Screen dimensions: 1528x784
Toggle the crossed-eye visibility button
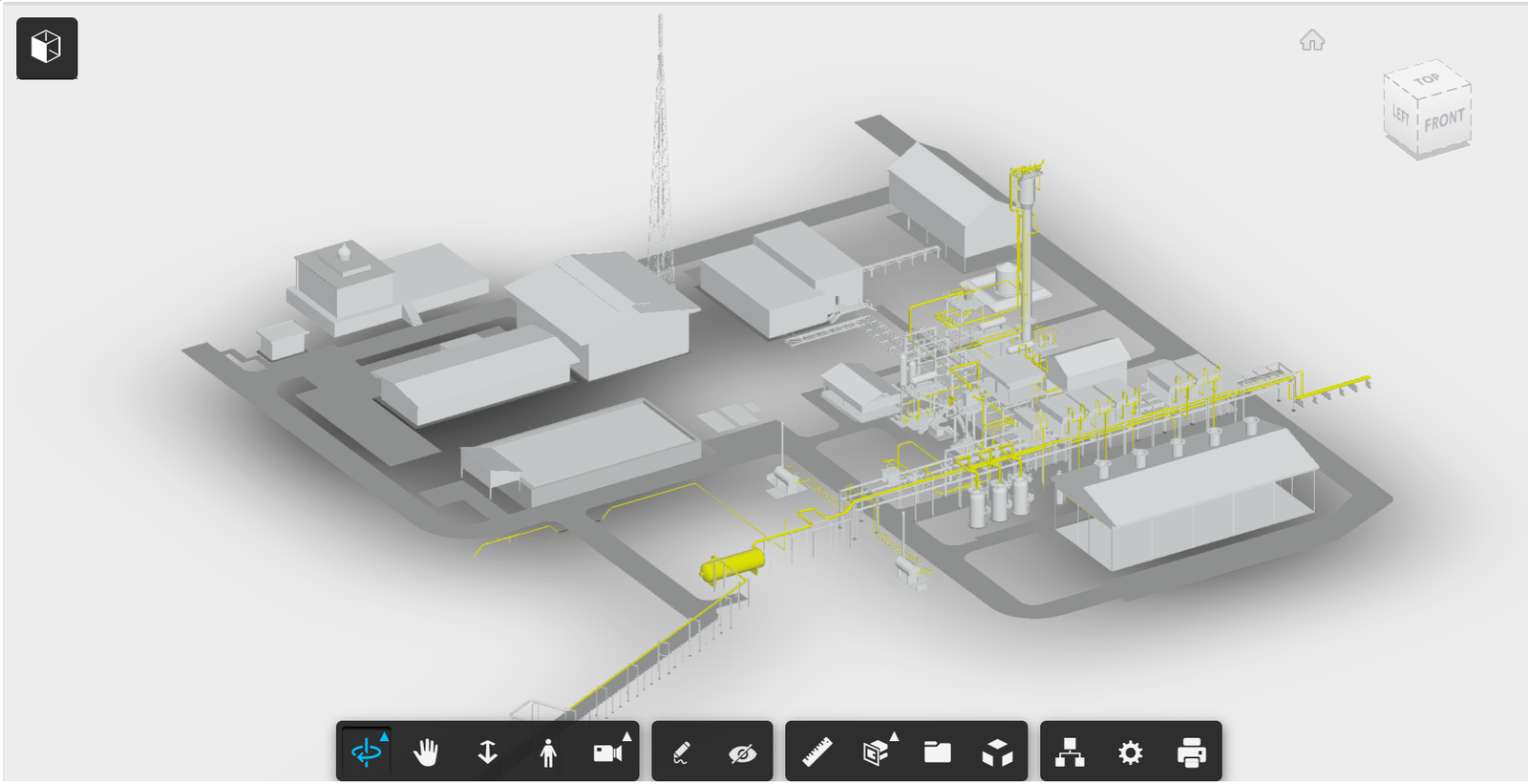click(742, 752)
